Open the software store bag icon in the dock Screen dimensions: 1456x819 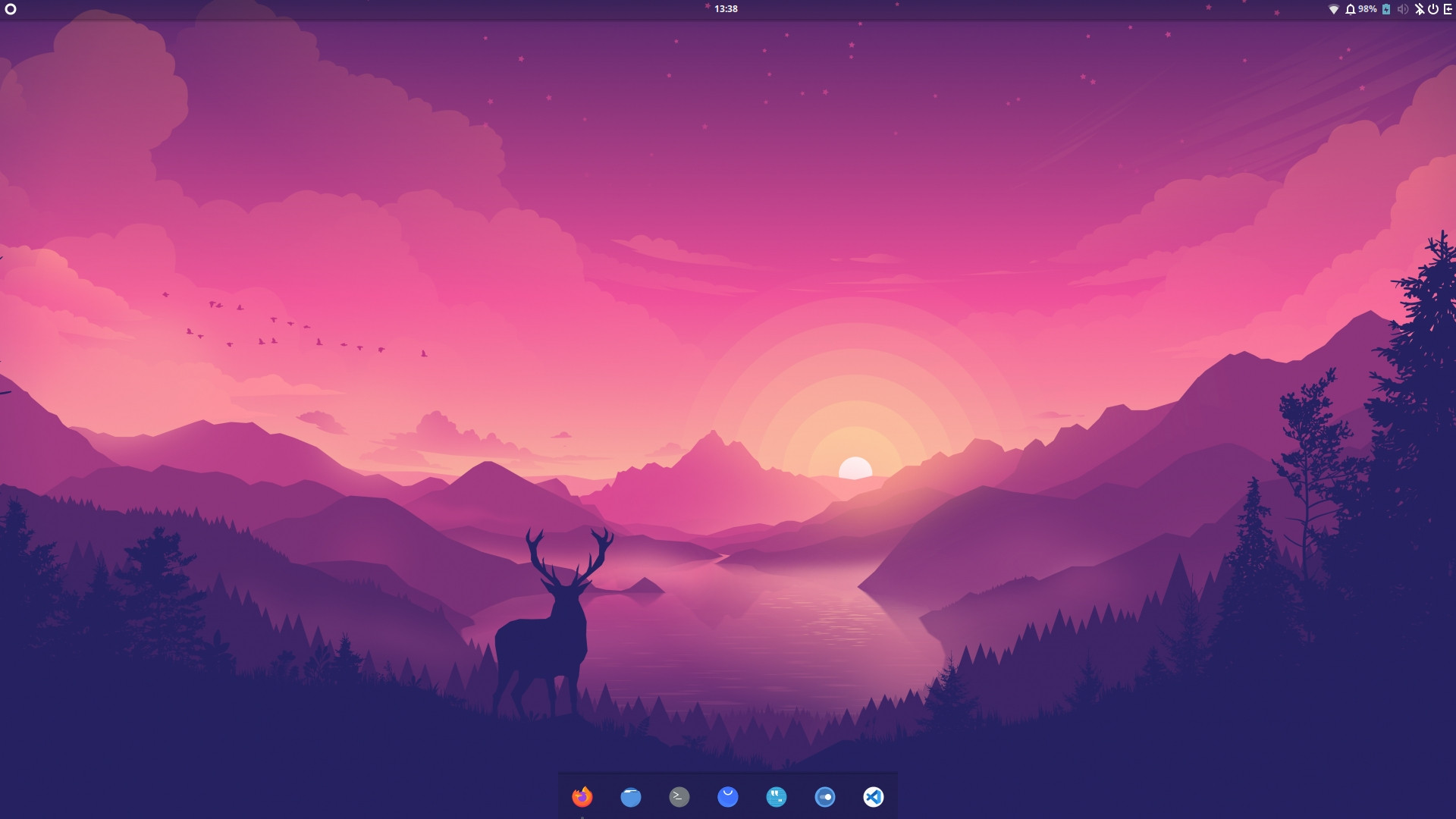point(728,796)
